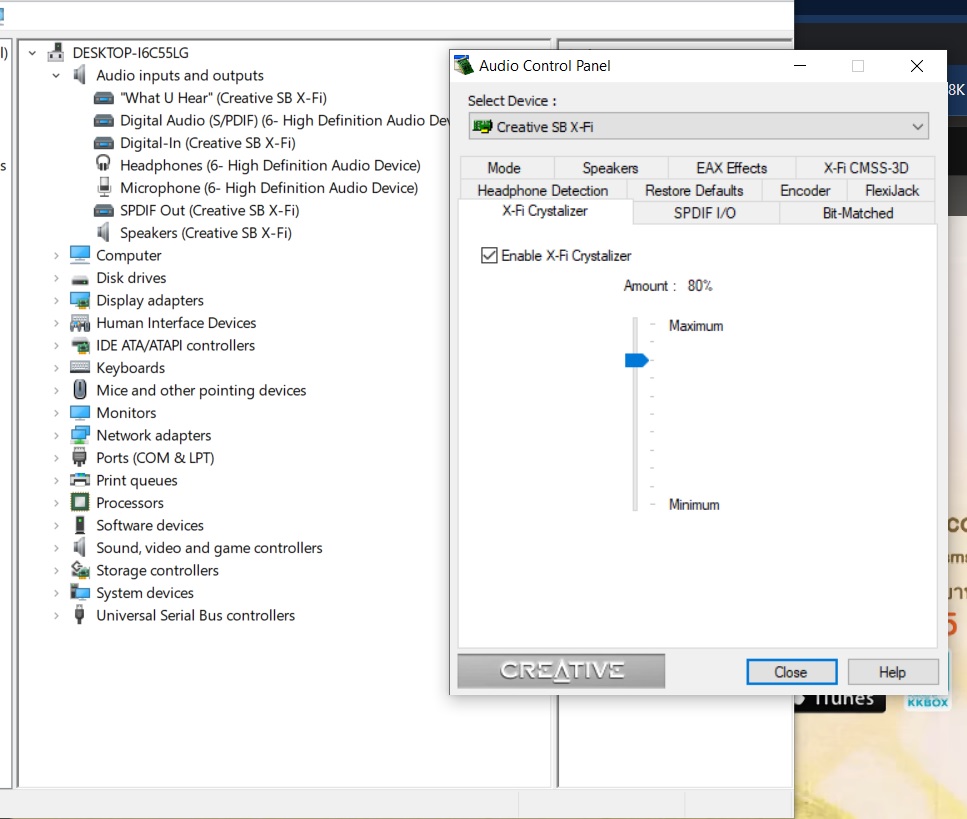The image size is (967, 819).
Task: Click the headphones icon in the device list
Action: (x=103, y=164)
